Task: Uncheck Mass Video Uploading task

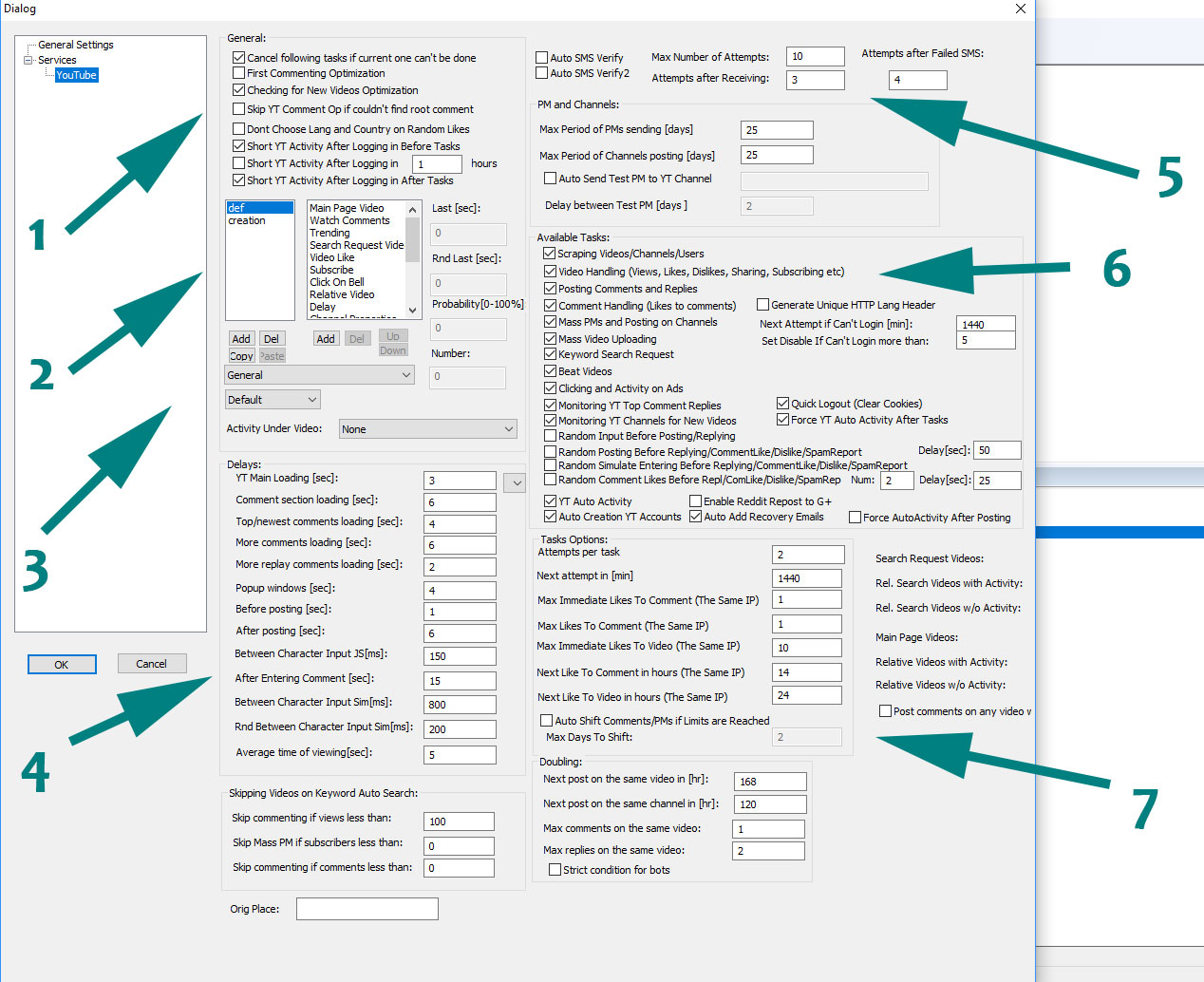Action: tap(550, 339)
